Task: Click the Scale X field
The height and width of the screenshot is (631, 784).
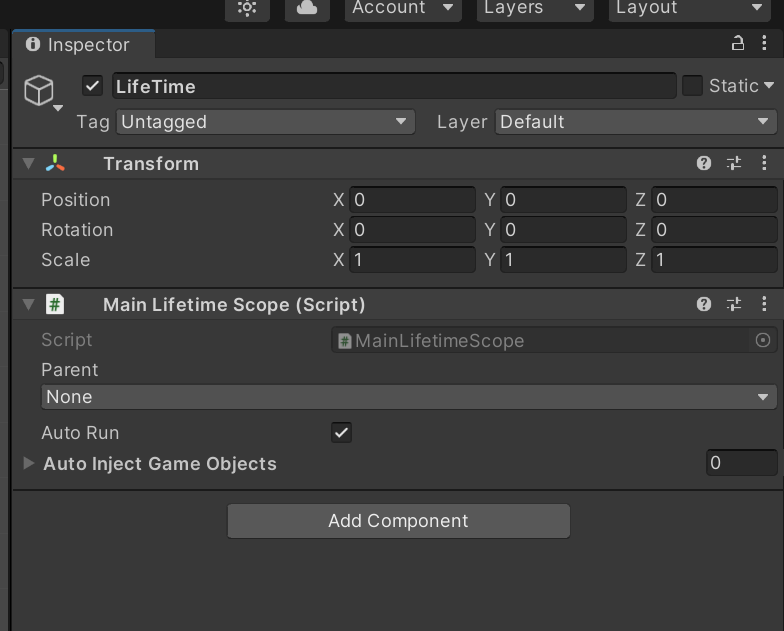Action: (412, 260)
